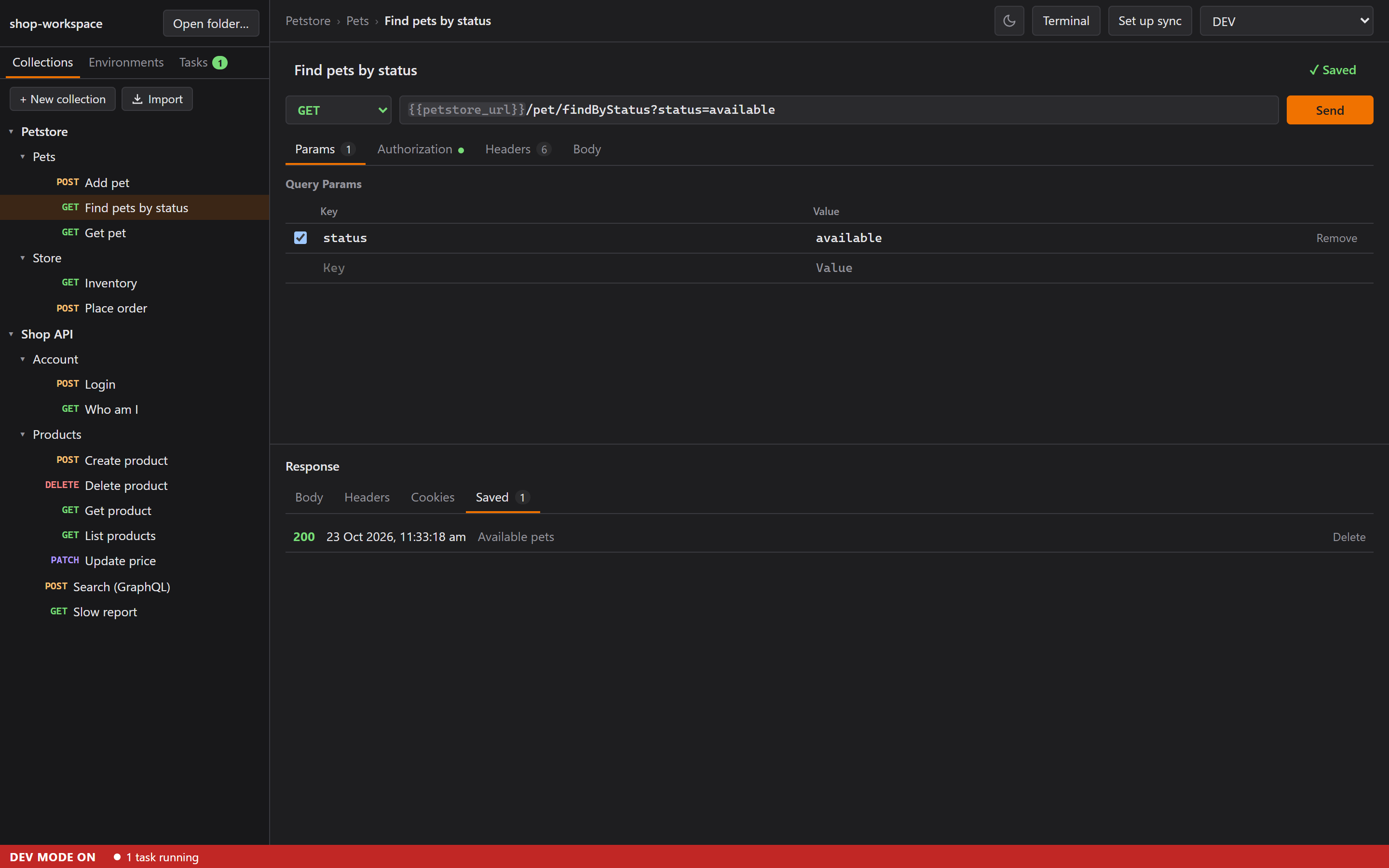Click the request URL field
Screen dimensions: 1389x868
click(839, 110)
